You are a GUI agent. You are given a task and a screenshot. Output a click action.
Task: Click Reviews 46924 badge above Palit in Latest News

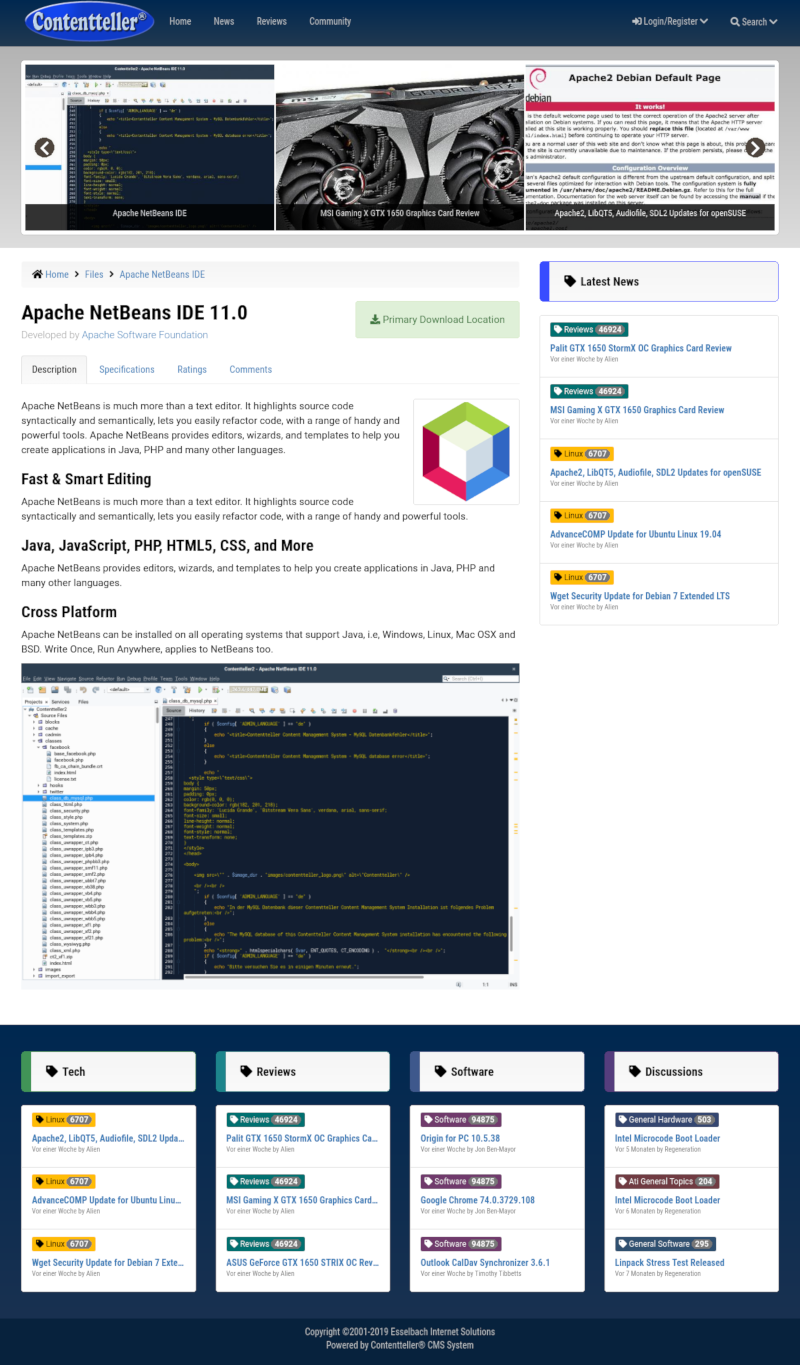coord(589,329)
